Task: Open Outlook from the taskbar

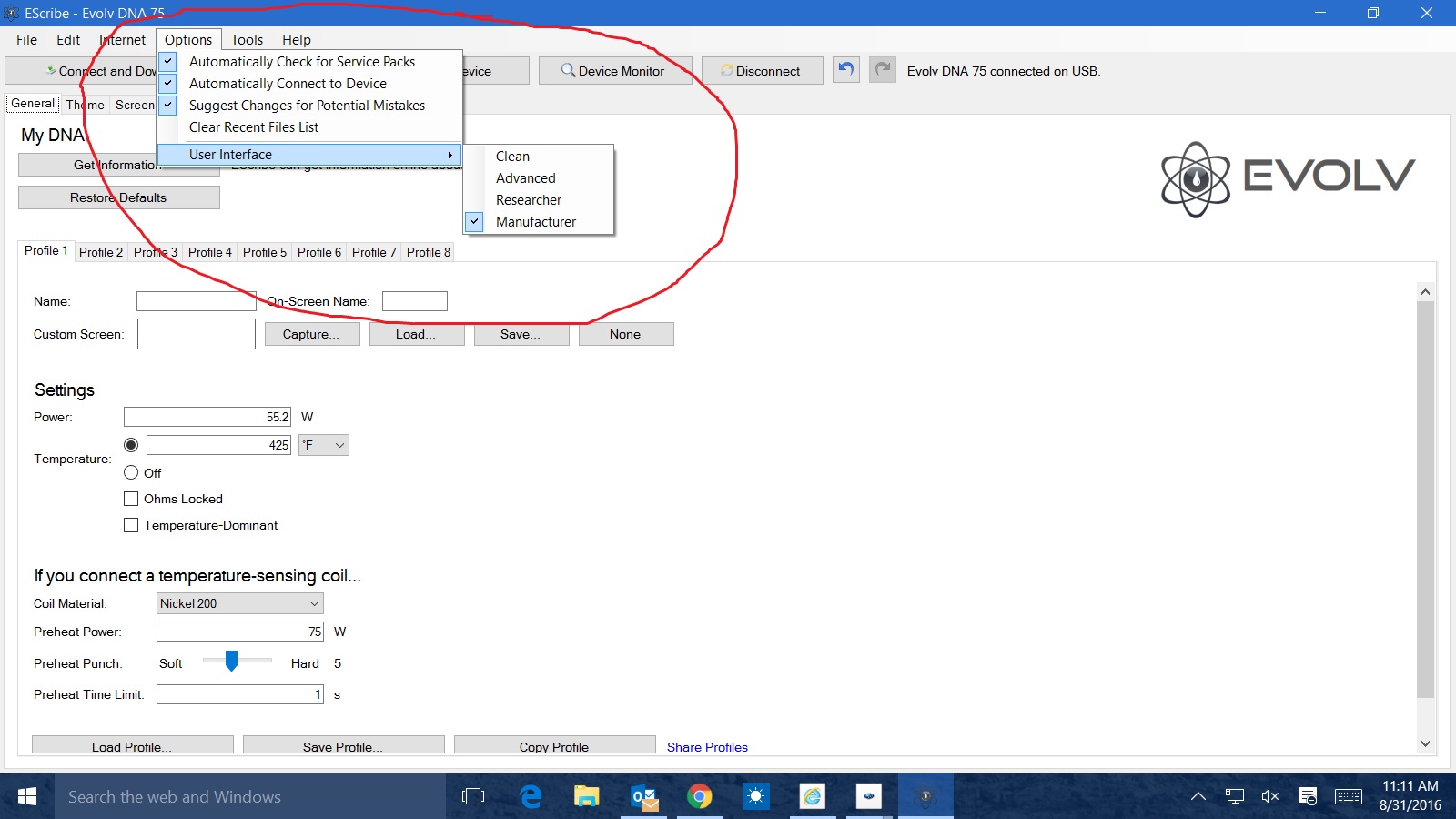Action: (x=643, y=797)
